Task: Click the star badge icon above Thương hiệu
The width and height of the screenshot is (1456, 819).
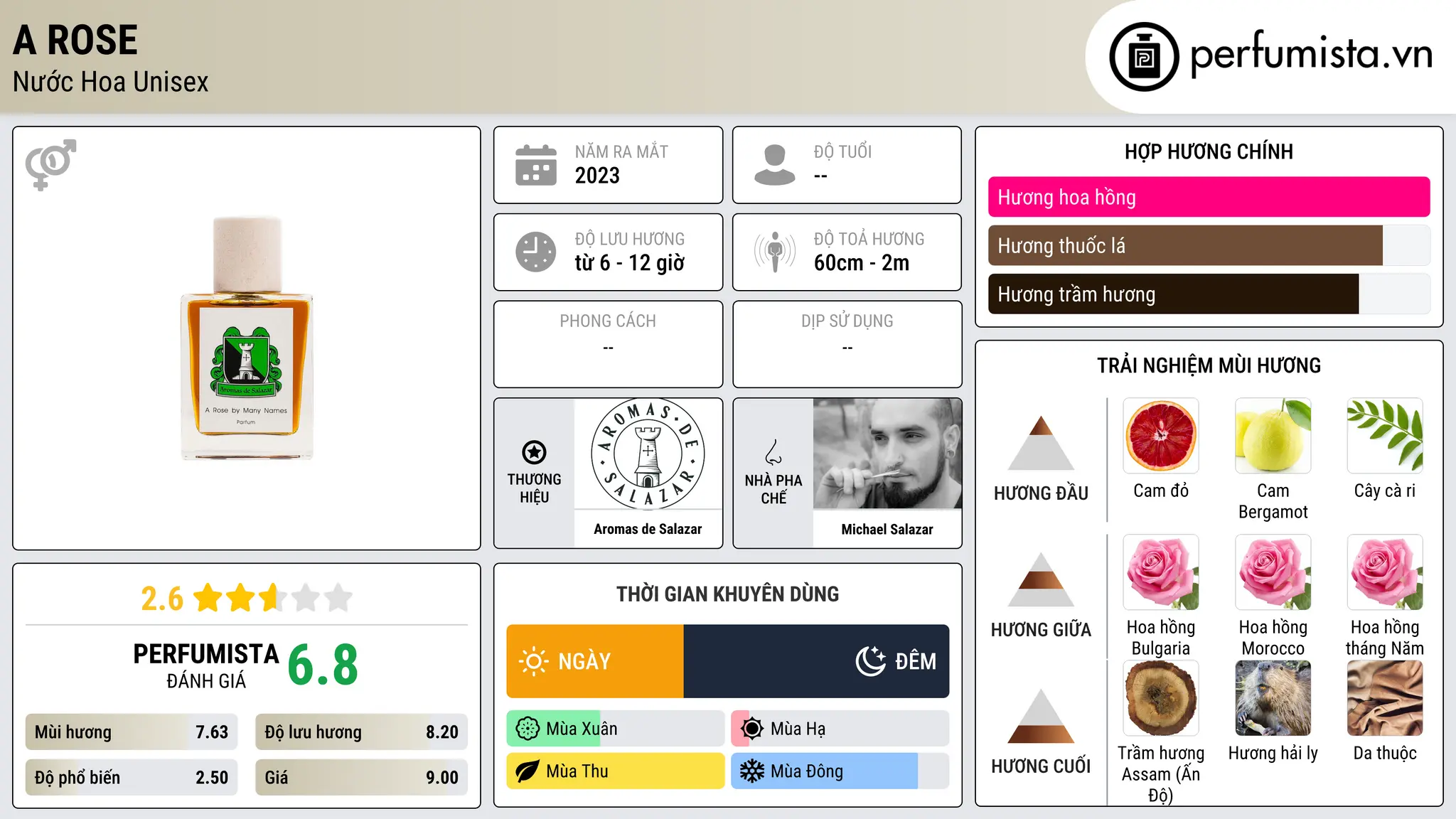Action: tap(534, 452)
